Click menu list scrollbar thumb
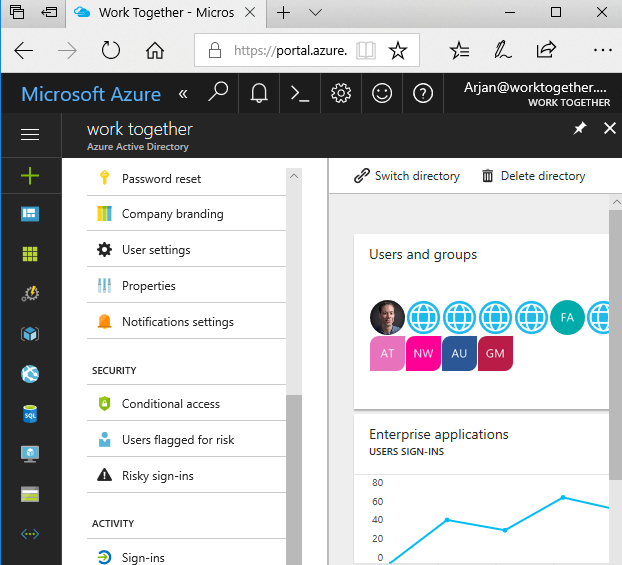Viewport: 622px width, 565px height. click(294, 480)
